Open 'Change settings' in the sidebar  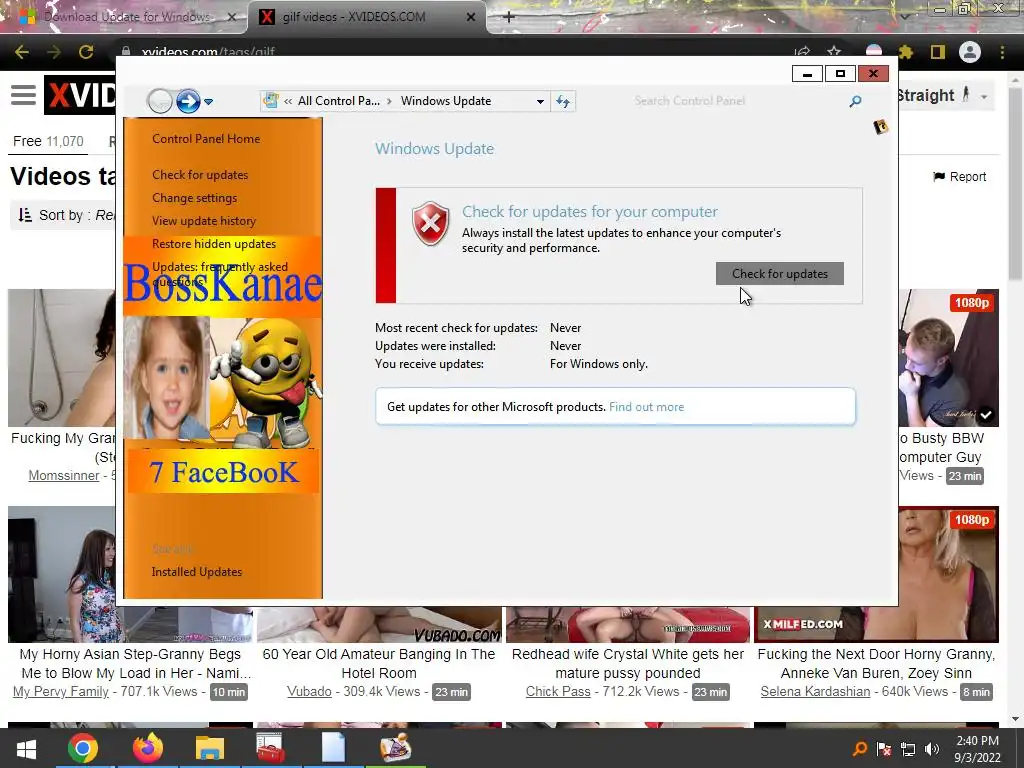(x=195, y=197)
